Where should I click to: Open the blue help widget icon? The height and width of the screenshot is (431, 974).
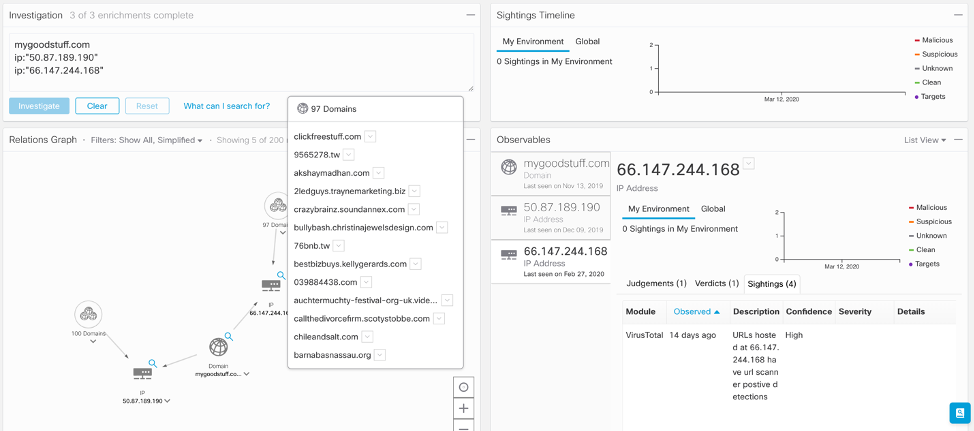(959, 412)
